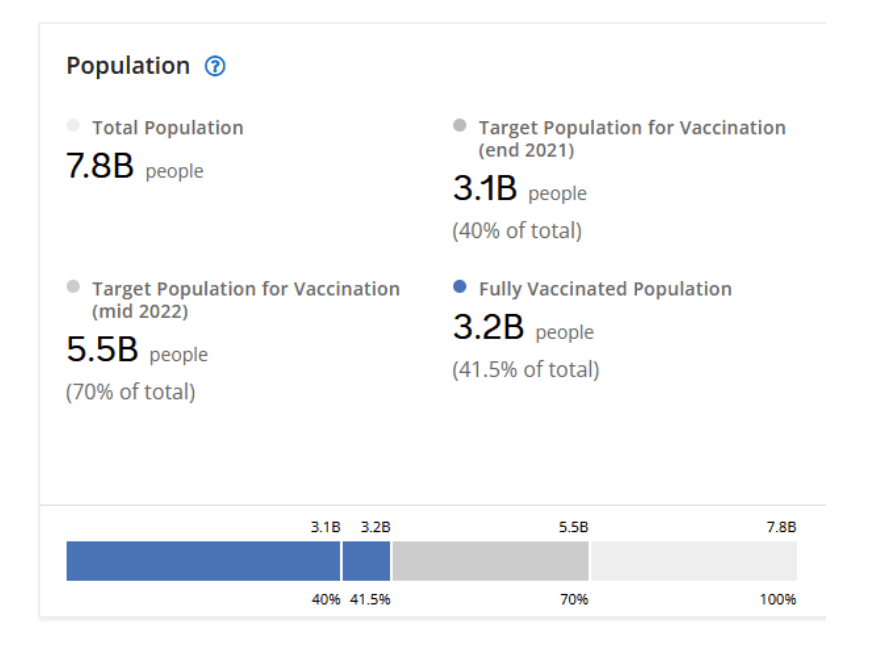Click the Fully Vaccinated Population label
This screenshot has height=652, width=870.
[x=605, y=289]
